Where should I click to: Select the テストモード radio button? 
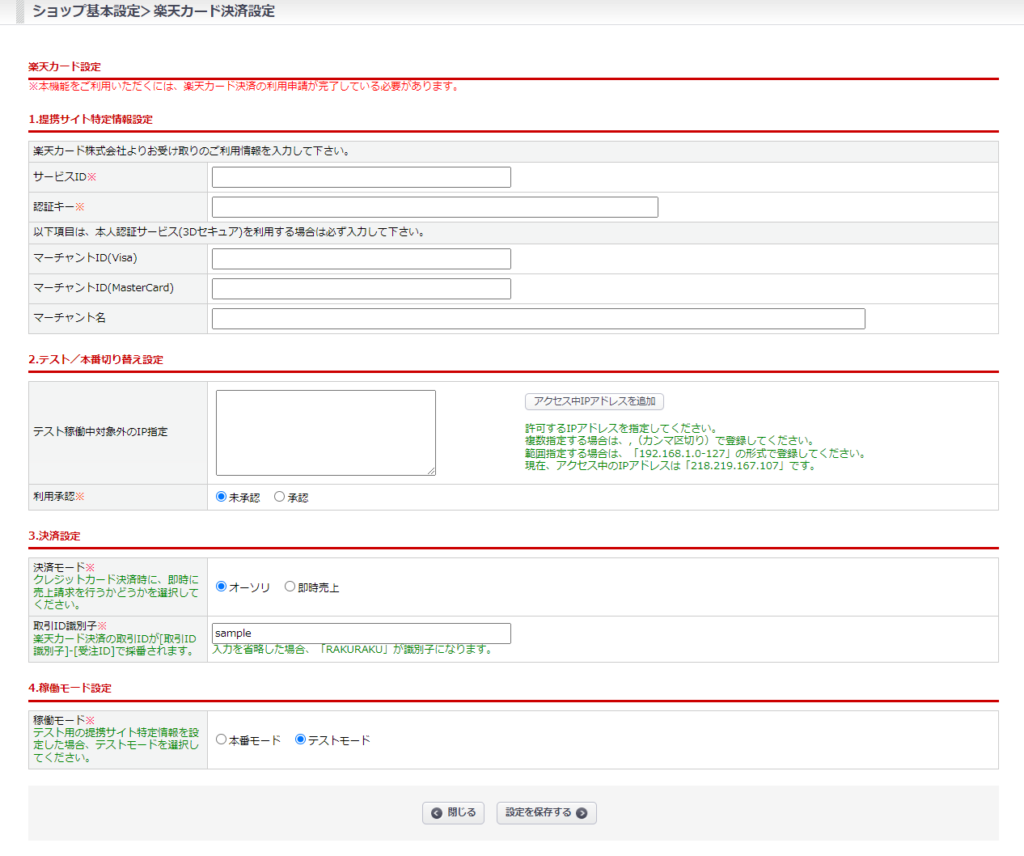(301, 740)
